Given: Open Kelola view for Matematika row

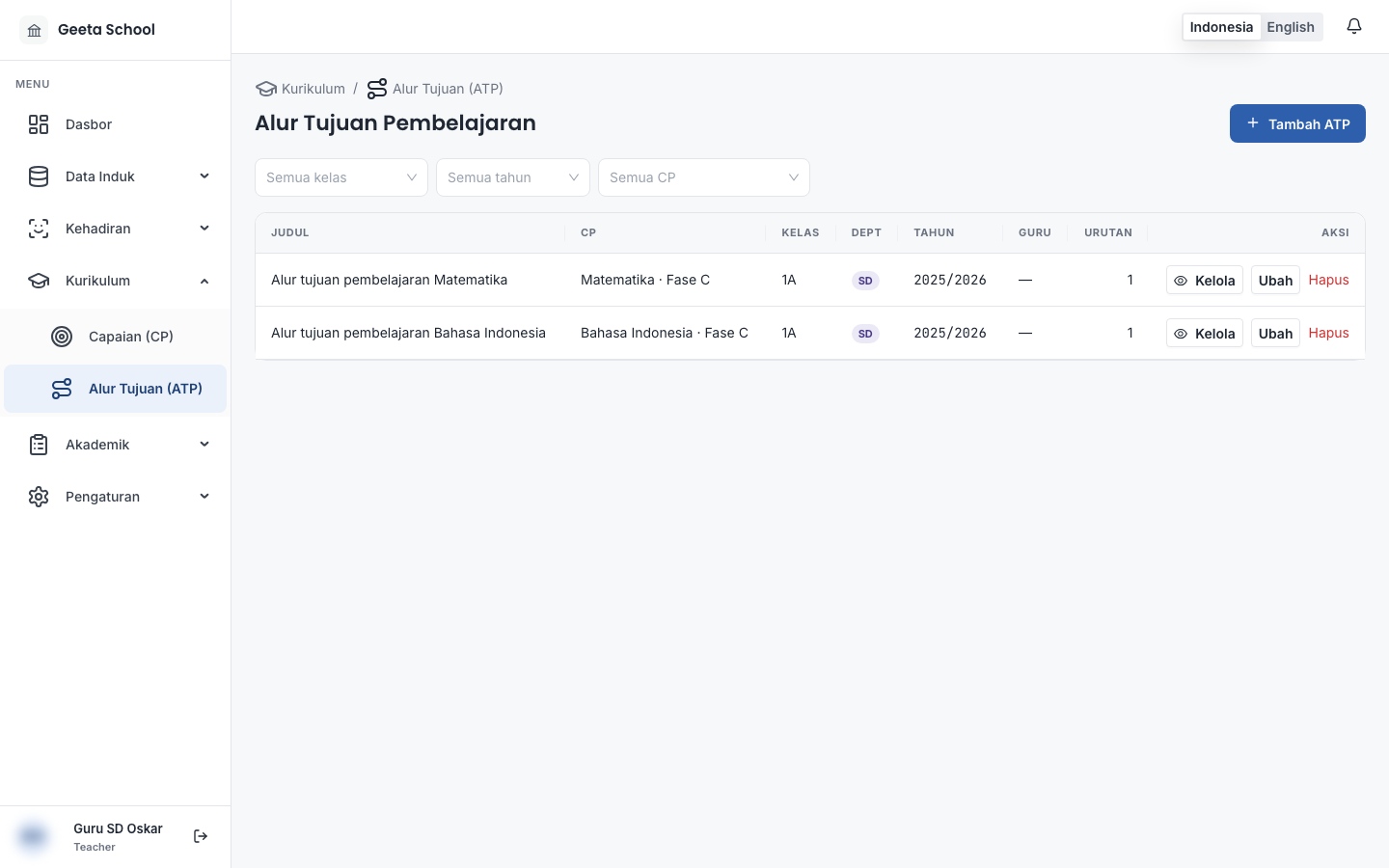Looking at the screenshot, I should tap(1204, 281).
